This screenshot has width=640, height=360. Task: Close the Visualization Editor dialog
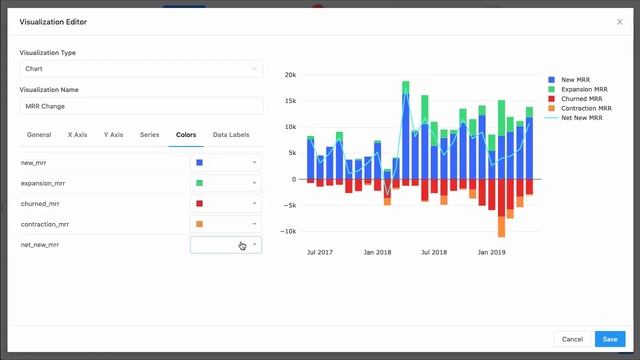619,22
